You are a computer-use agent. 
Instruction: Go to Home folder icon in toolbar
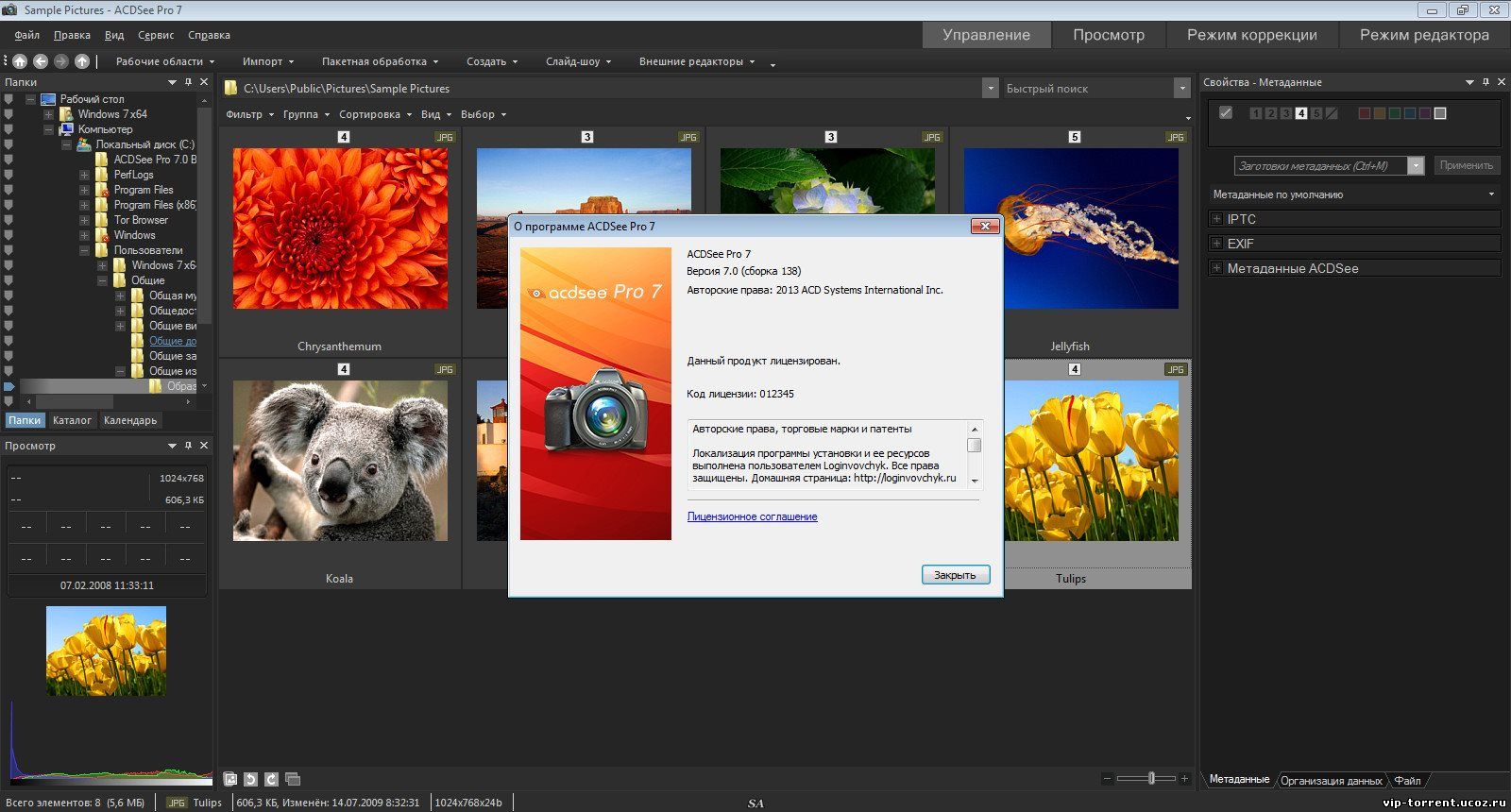20,61
